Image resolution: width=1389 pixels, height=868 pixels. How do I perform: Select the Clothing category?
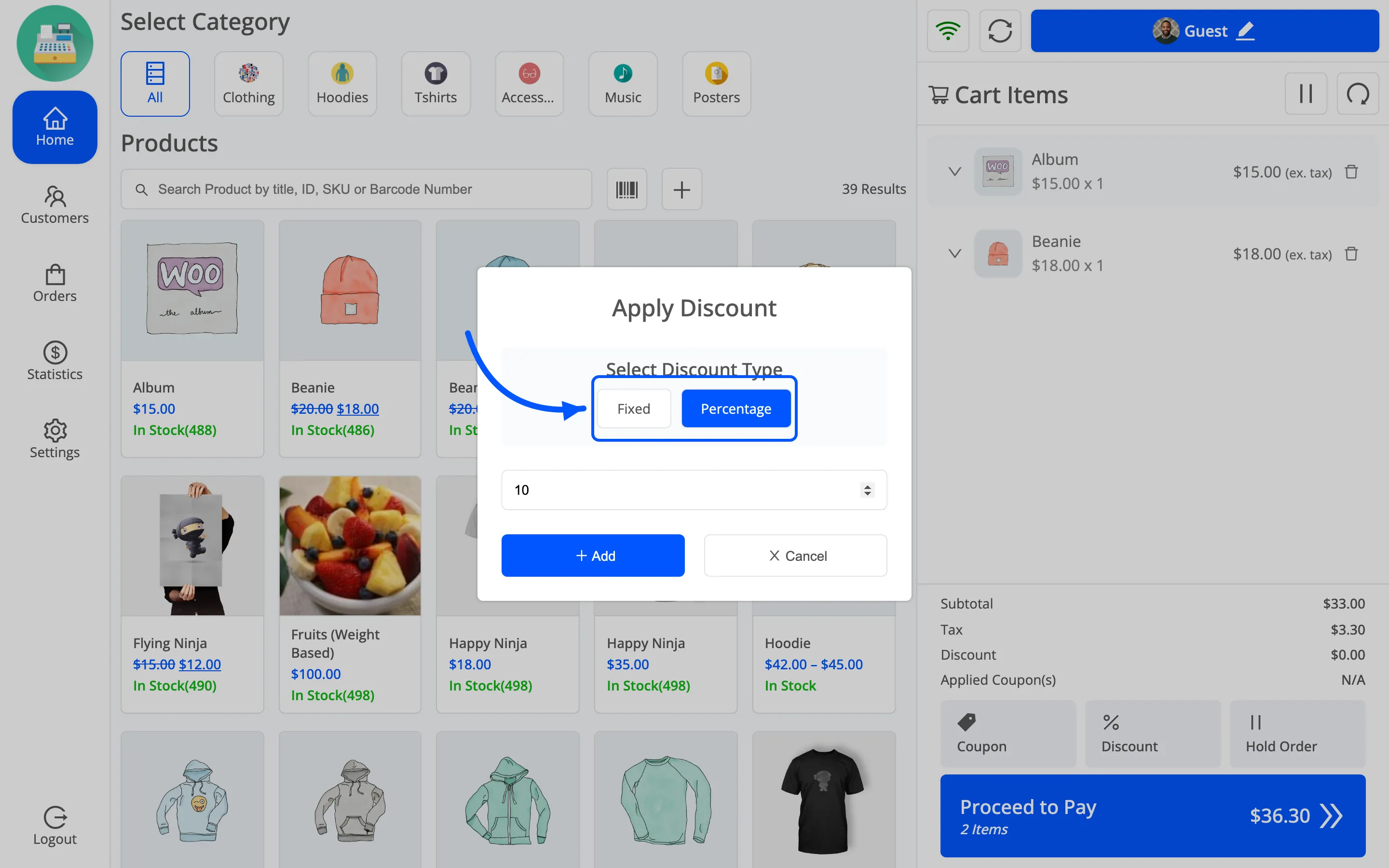point(248,84)
